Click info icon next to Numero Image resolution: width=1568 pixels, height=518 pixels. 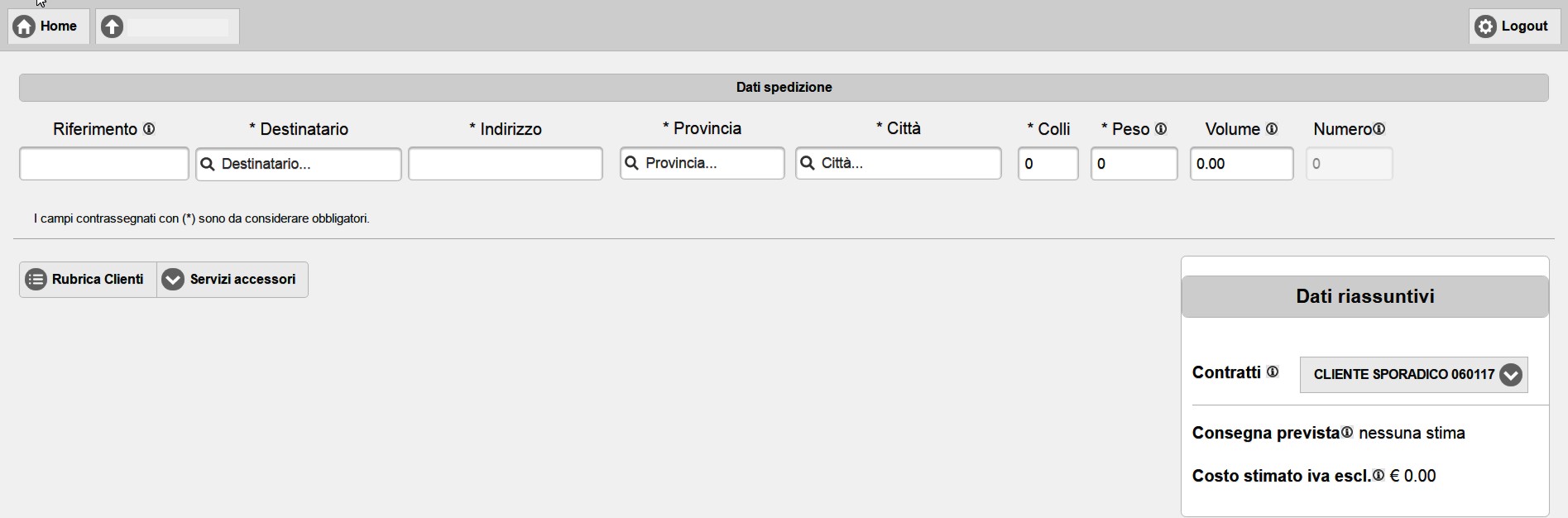(1379, 129)
